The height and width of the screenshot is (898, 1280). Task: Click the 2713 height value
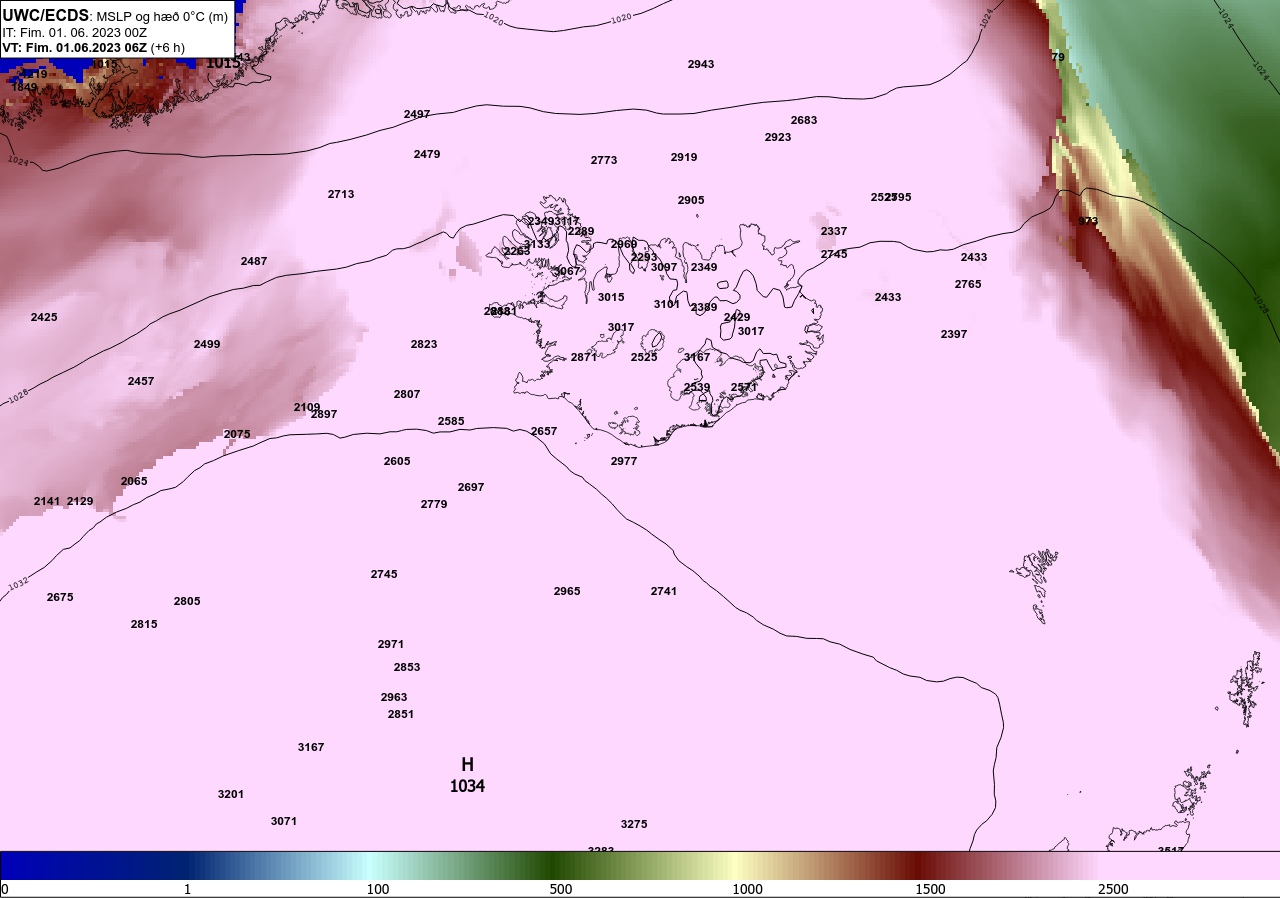coord(341,194)
